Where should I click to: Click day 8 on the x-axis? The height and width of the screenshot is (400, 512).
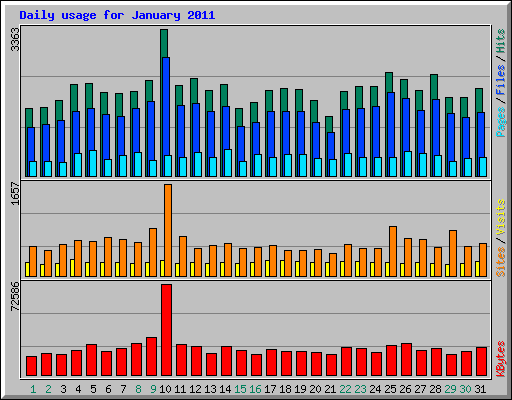pos(138,389)
